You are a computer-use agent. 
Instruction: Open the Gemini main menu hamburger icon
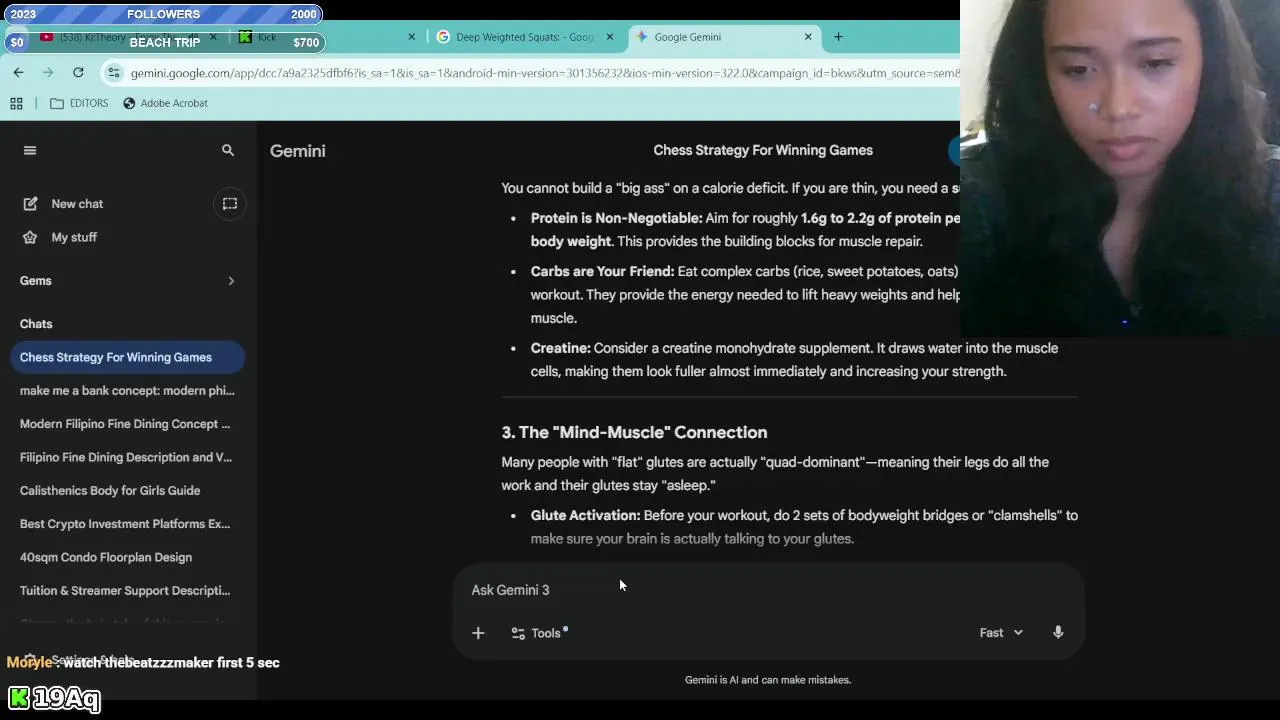pos(30,150)
